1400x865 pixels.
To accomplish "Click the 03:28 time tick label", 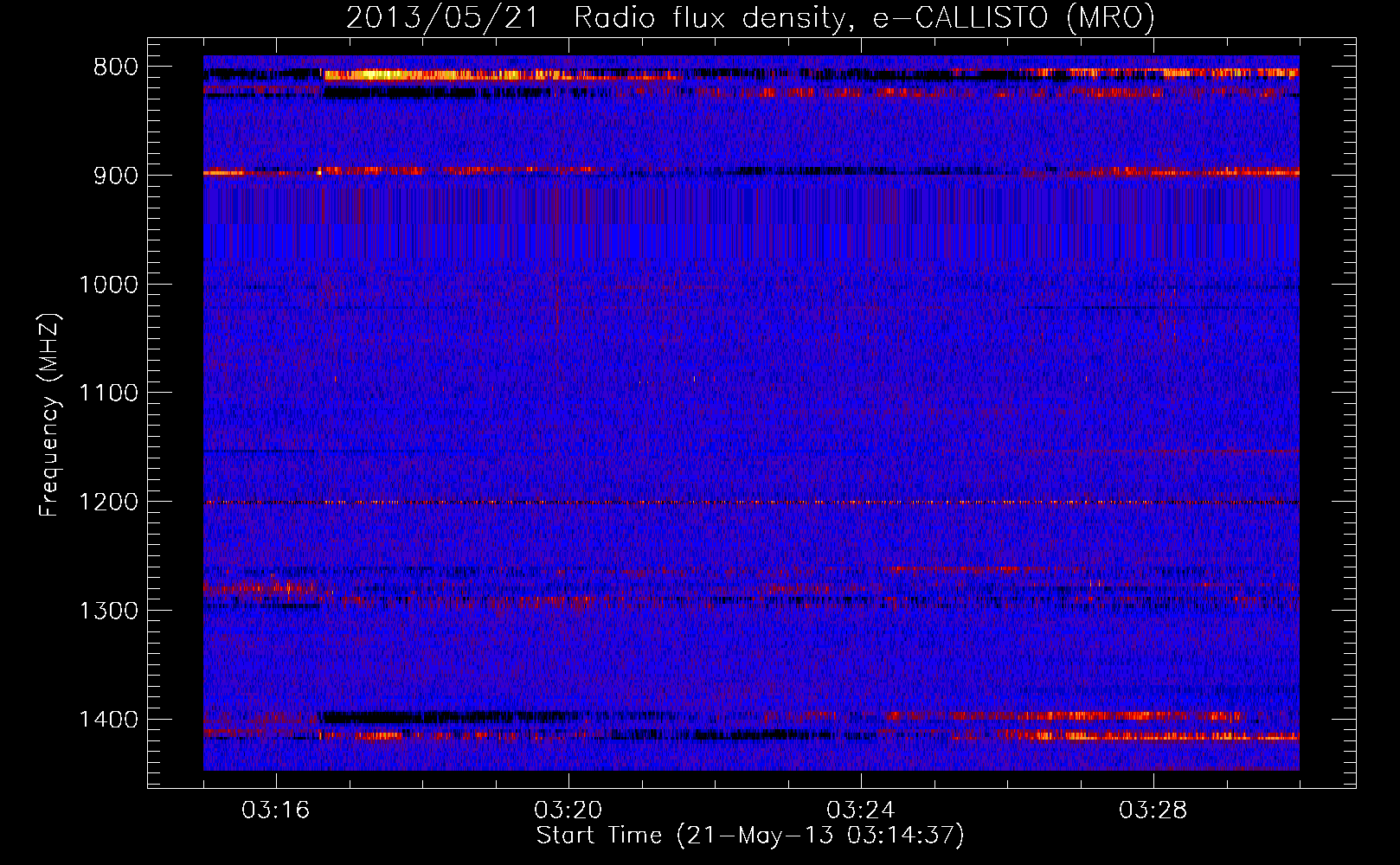I will click(x=1153, y=811).
